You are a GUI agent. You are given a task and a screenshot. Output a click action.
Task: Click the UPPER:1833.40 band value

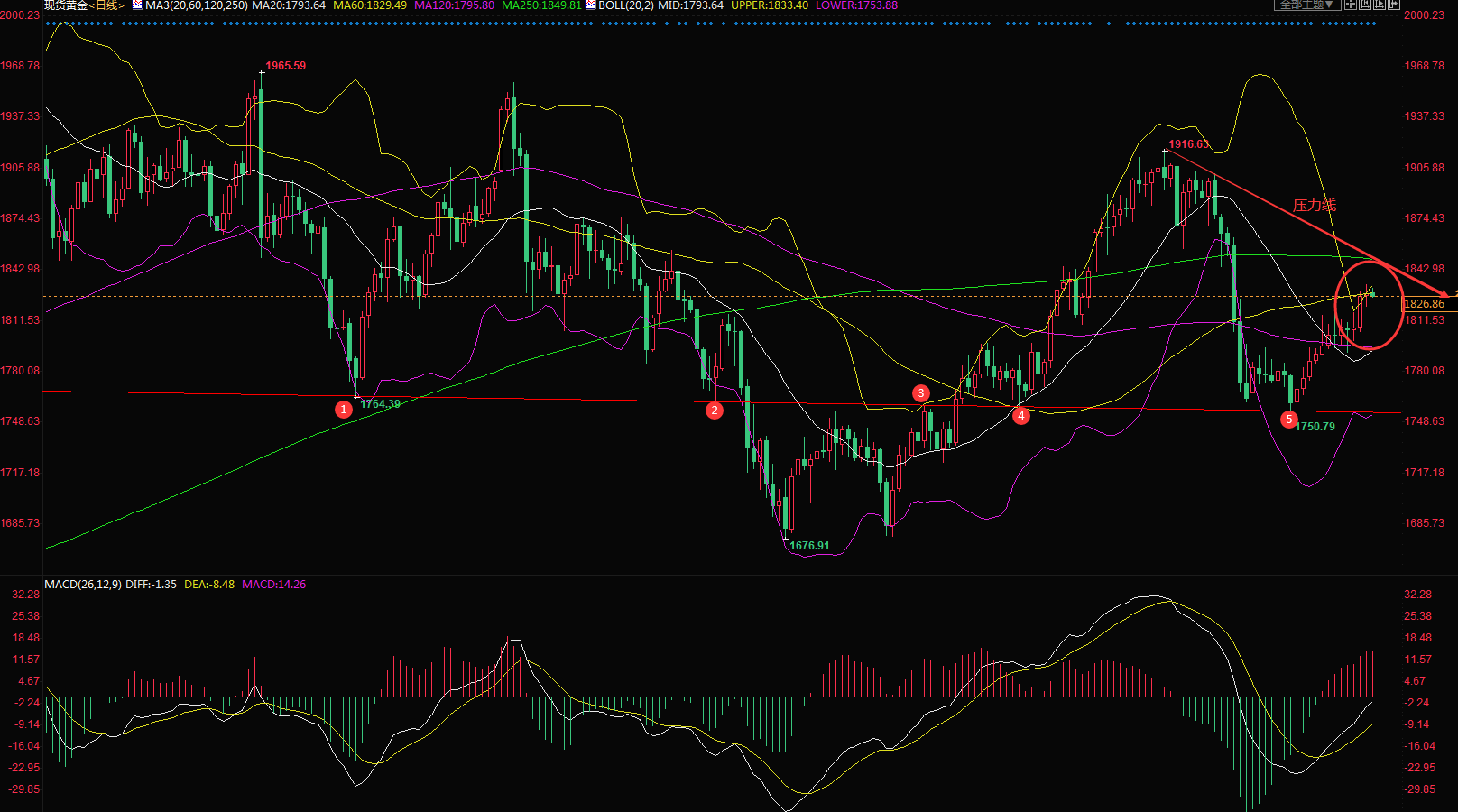(770, 5)
